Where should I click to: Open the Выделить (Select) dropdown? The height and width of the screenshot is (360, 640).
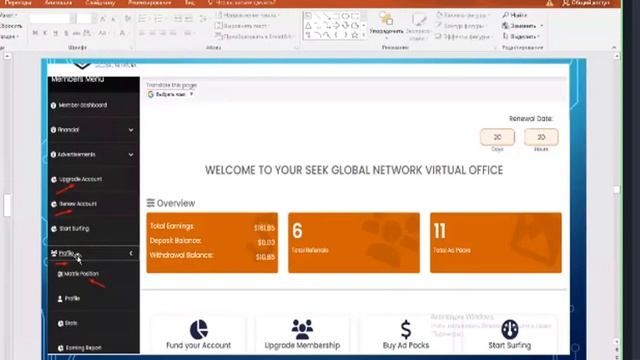click(521, 36)
